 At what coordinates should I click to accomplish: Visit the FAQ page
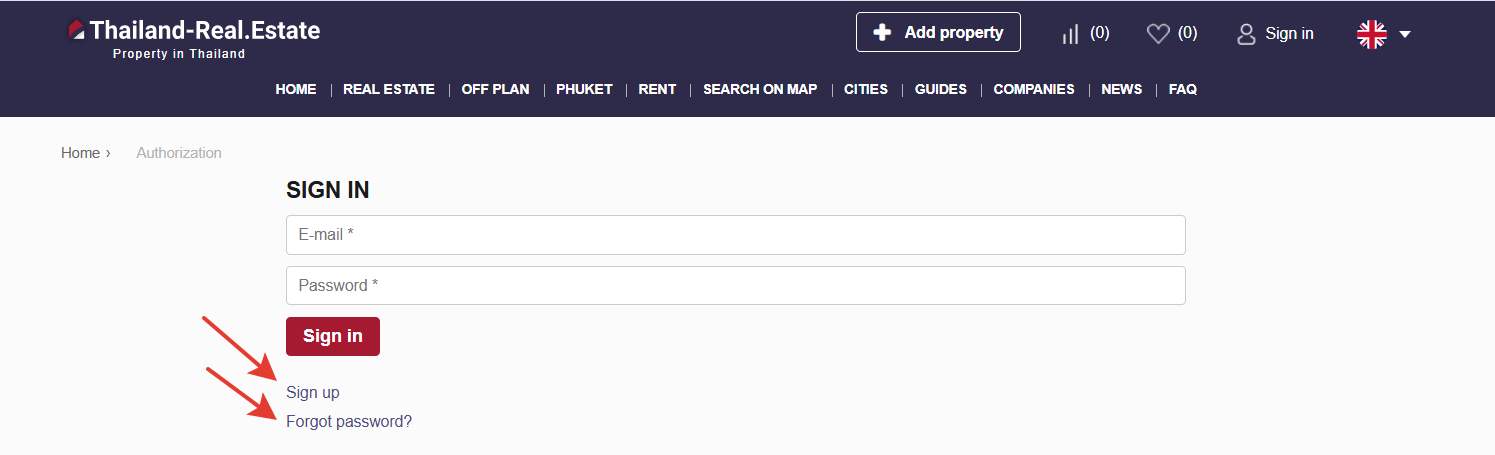tap(1182, 89)
